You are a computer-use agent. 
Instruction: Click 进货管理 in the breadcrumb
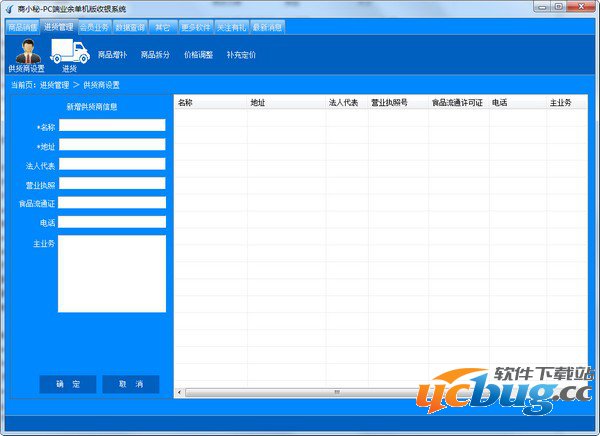click(x=54, y=85)
